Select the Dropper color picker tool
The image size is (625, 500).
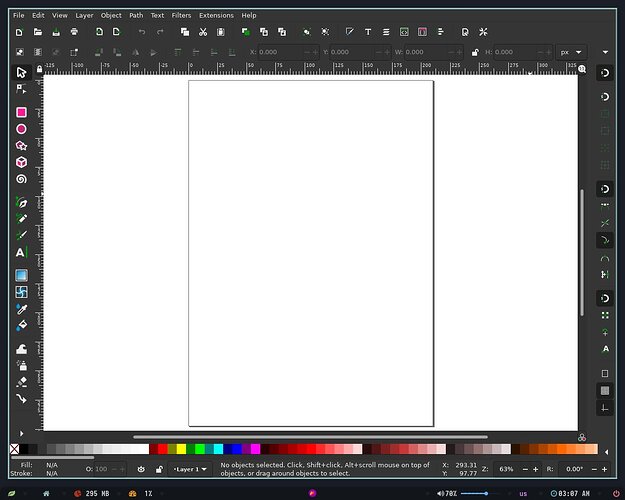(x=22, y=309)
